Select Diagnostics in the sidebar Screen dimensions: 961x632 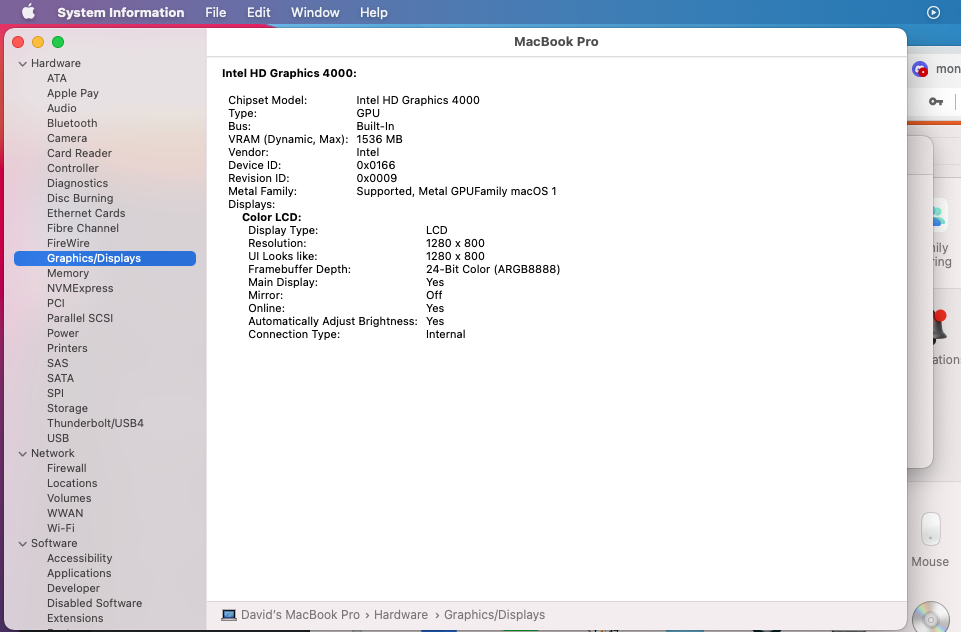[78, 183]
